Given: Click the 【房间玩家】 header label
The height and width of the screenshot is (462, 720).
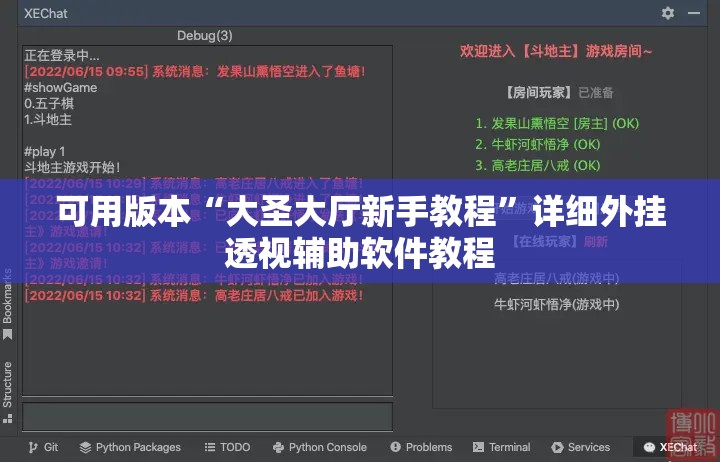Looking at the screenshot, I should (539, 92).
